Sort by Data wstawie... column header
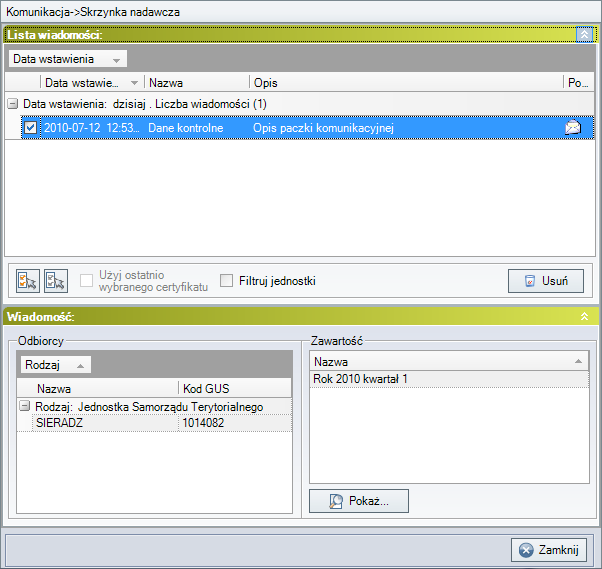Screen dimensions: 602x569 point(92,83)
